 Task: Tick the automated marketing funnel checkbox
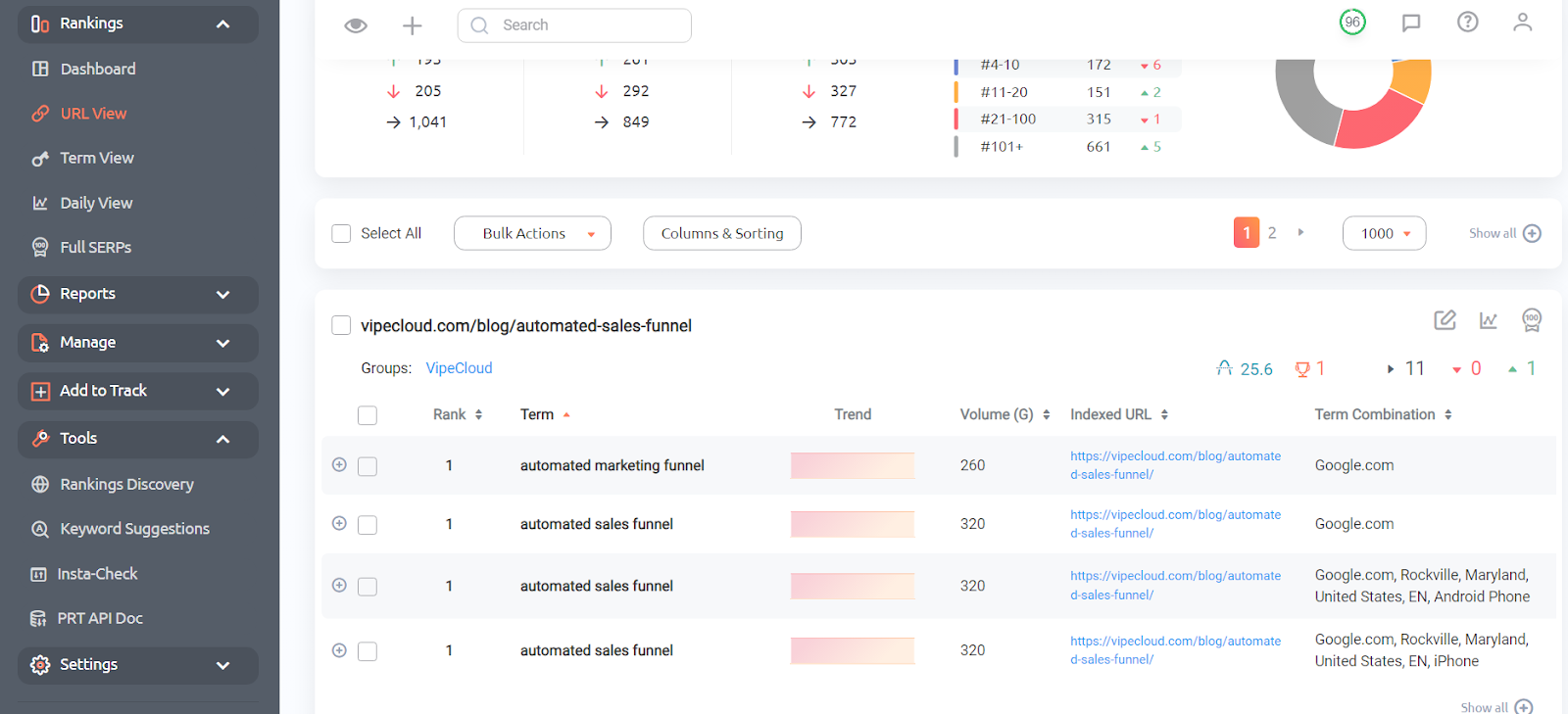[x=367, y=466]
